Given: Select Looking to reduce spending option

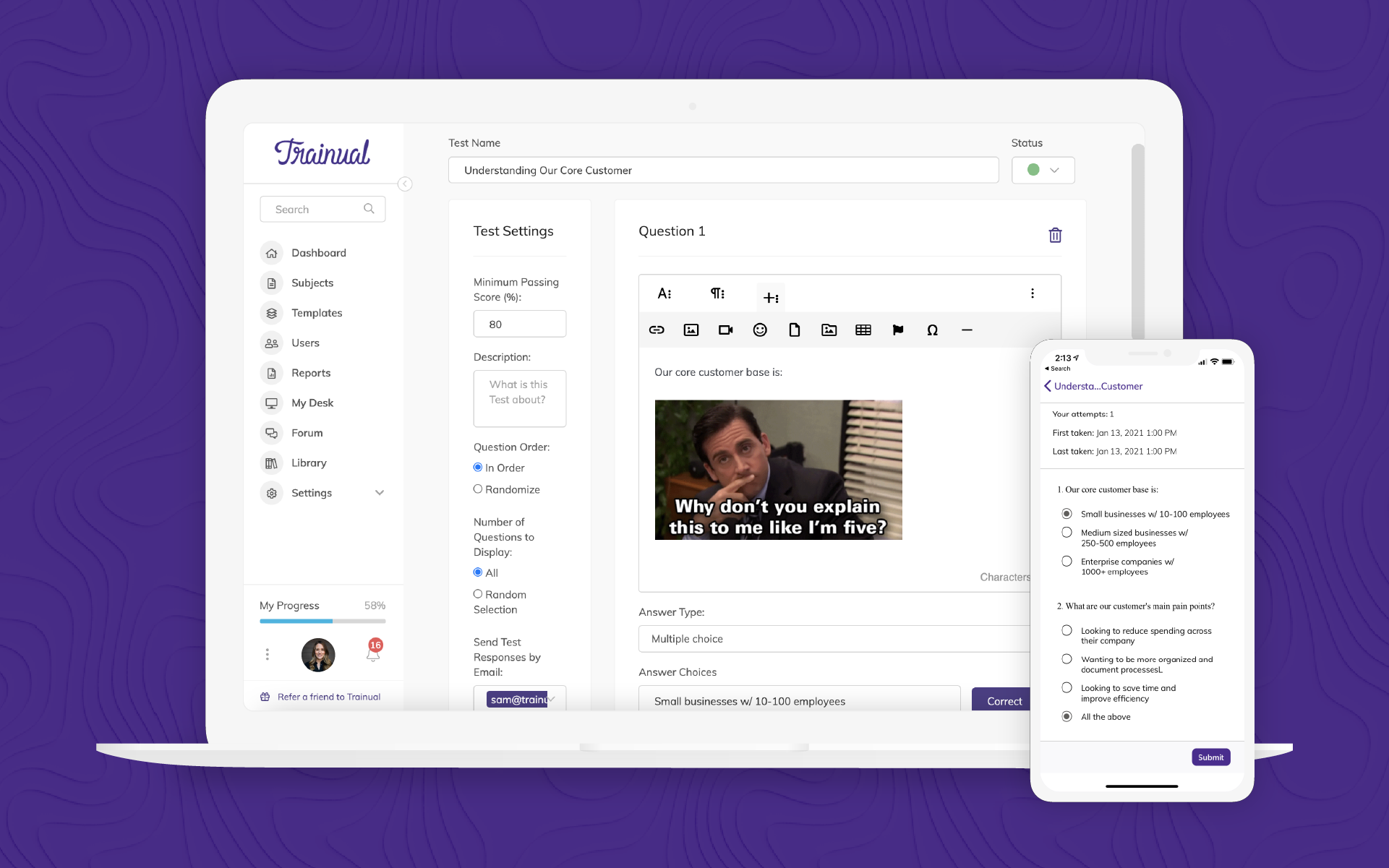Looking at the screenshot, I should 1067,631.
